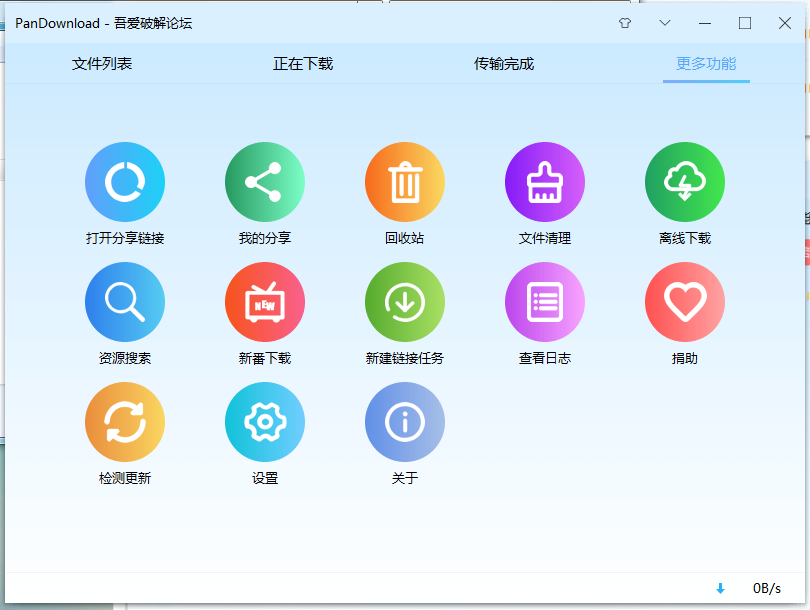The height and width of the screenshot is (610, 810).
Task: Expand the title bar dropdown menu chevron
Action: tap(665, 23)
